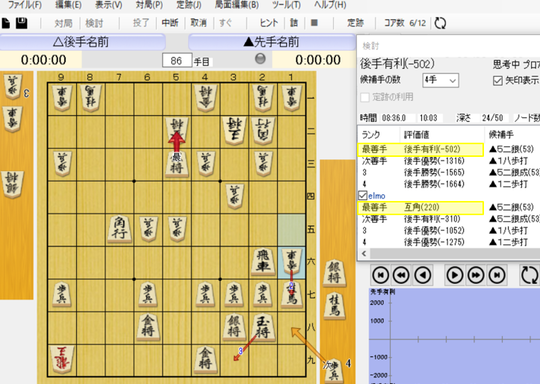Click the 検討 toolbar button
This screenshot has height=384, width=540.
tap(94, 23)
